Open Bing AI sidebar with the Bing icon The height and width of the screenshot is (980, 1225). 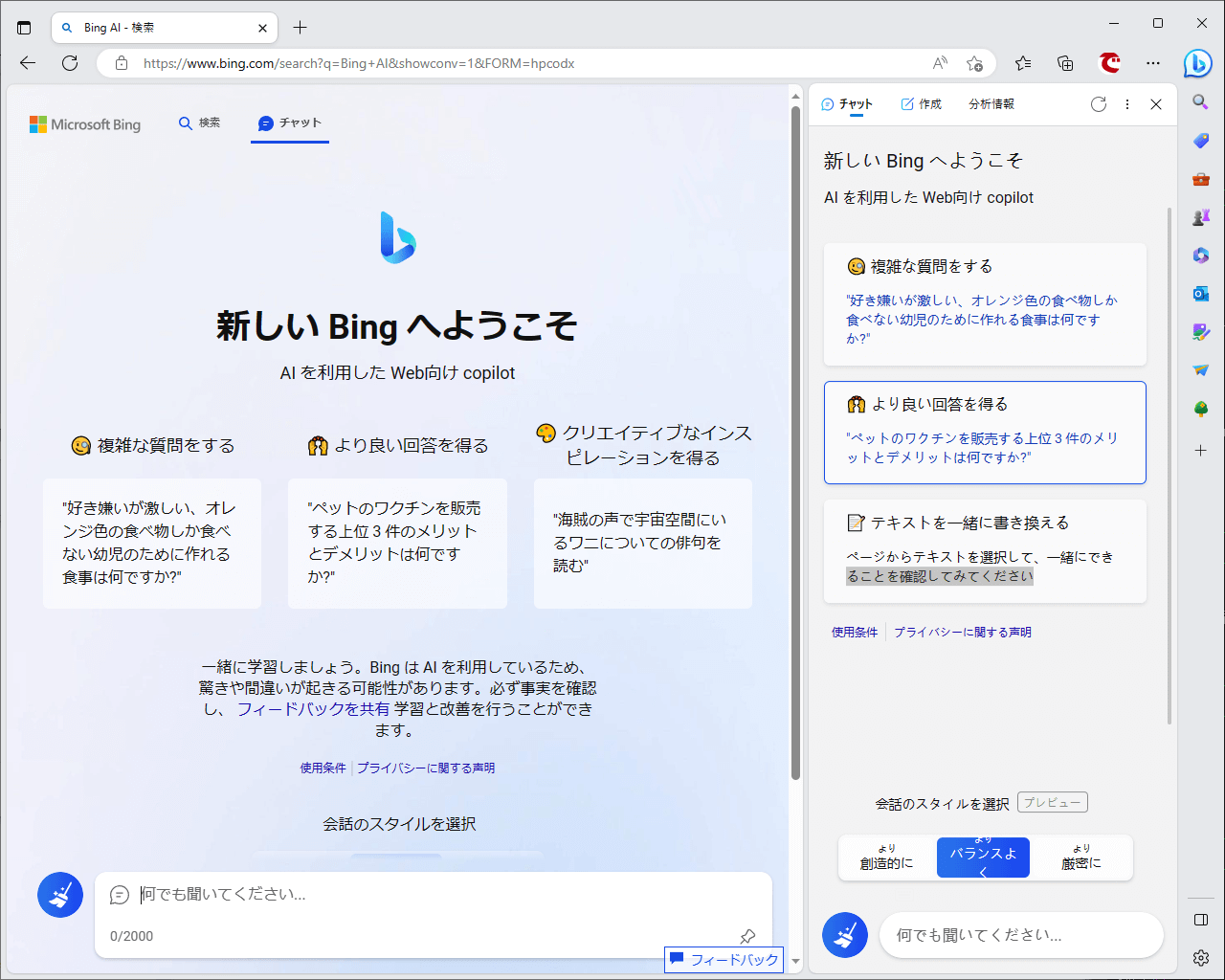coord(1198,63)
